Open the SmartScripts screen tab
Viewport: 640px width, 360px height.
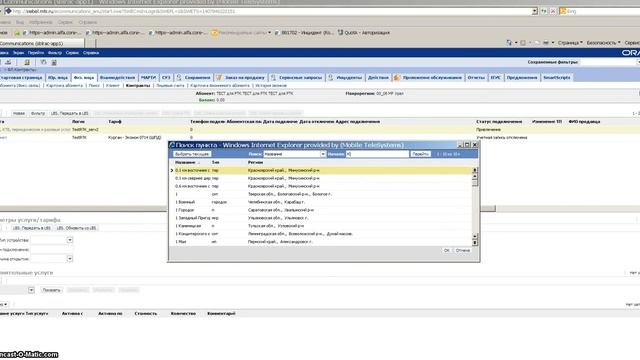(556, 77)
